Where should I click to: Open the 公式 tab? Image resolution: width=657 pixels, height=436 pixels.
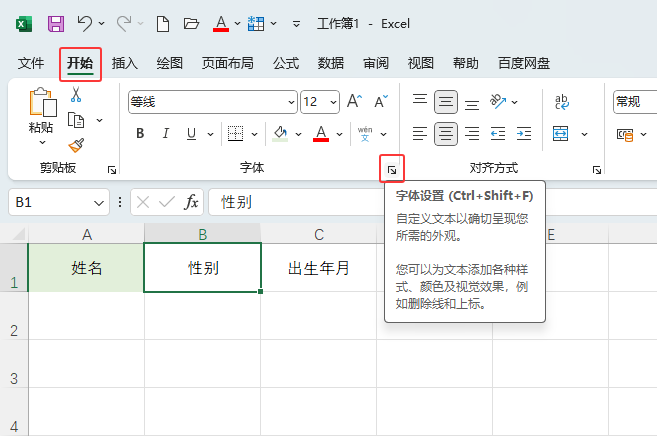click(286, 63)
